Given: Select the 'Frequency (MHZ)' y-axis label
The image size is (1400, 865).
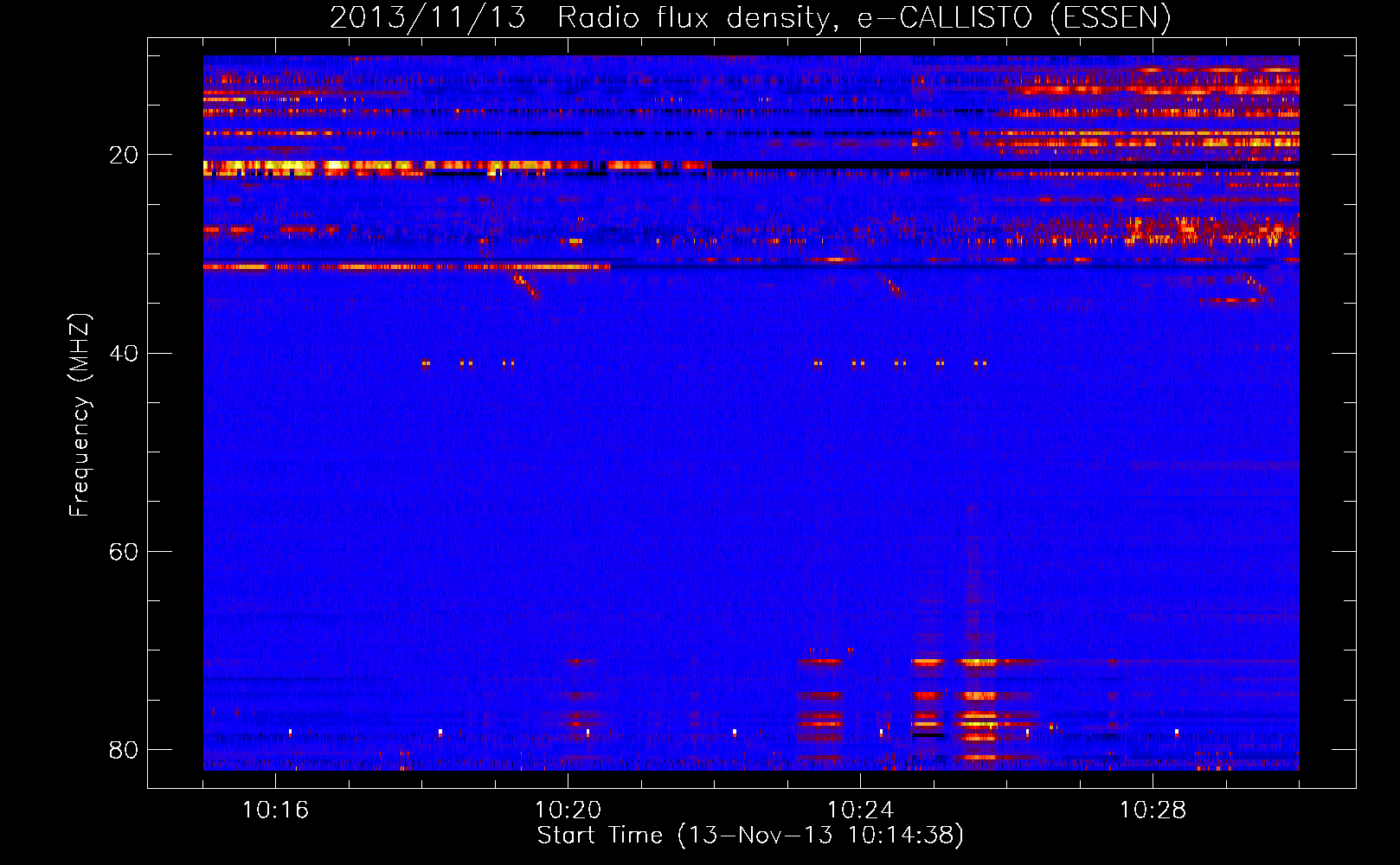Looking at the screenshot, I should [x=79, y=415].
